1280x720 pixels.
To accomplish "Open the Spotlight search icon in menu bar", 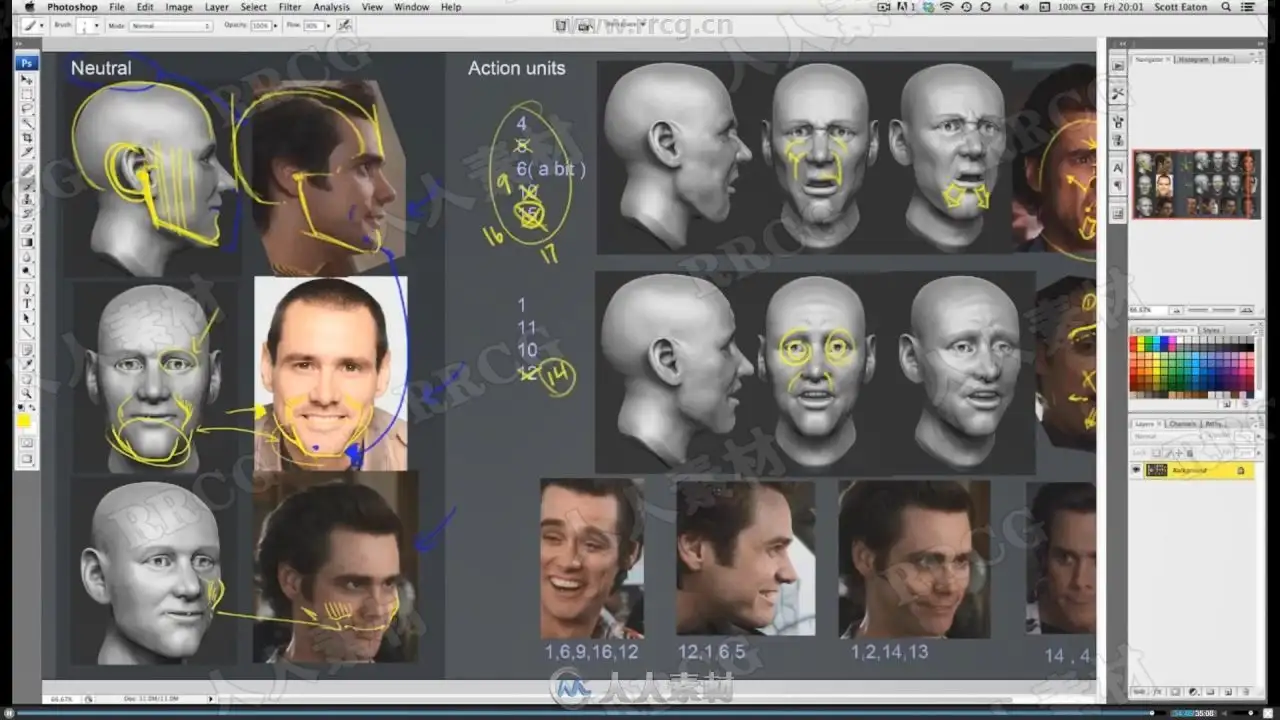I will point(1225,7).
